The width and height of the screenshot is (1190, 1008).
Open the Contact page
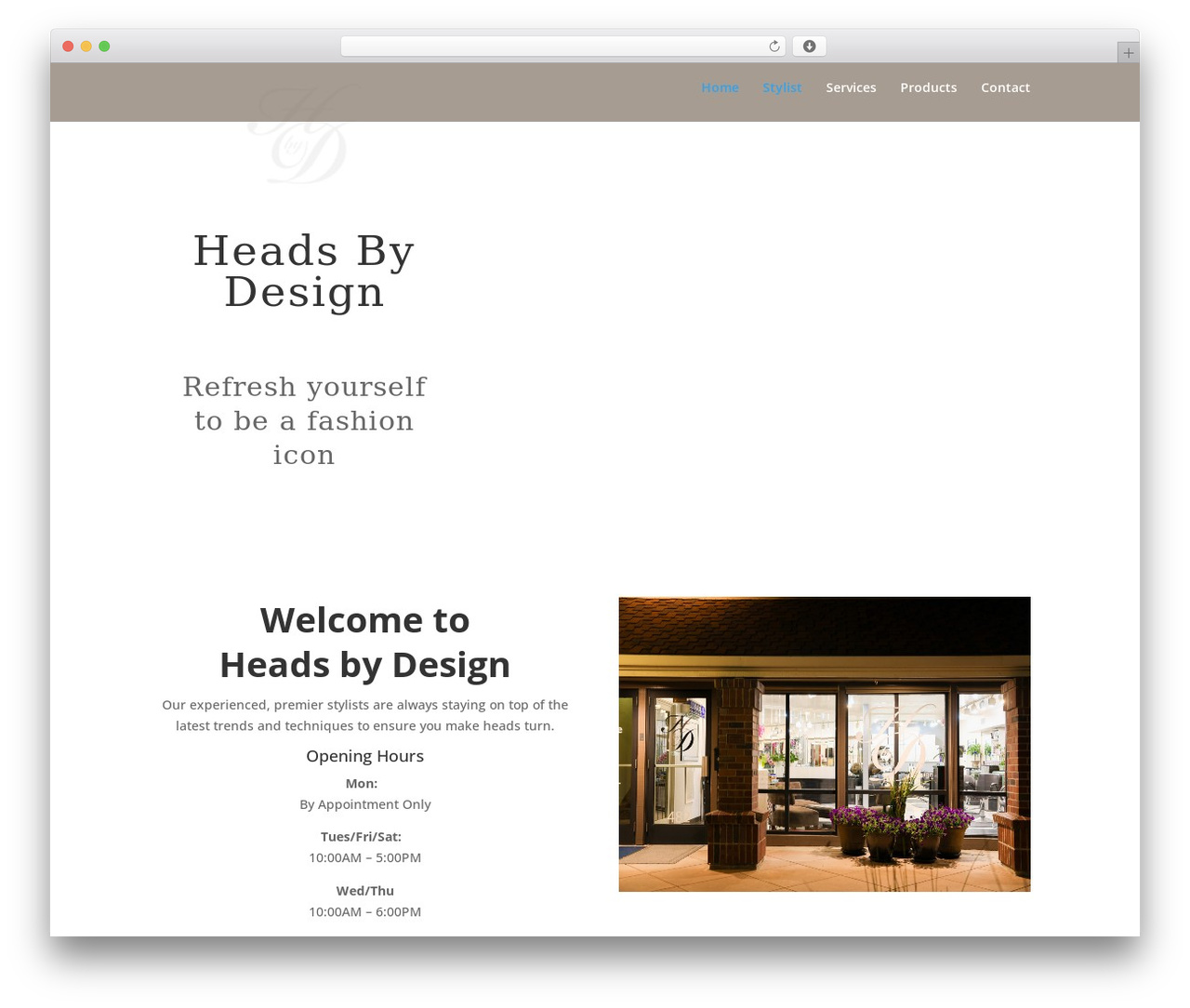pyautogui.click(x=1005, y=87)
